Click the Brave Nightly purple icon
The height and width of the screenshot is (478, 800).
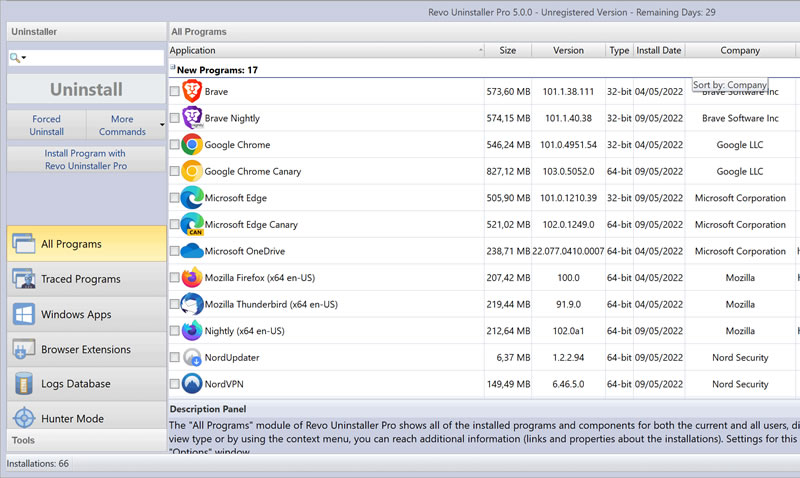(192, 118)
